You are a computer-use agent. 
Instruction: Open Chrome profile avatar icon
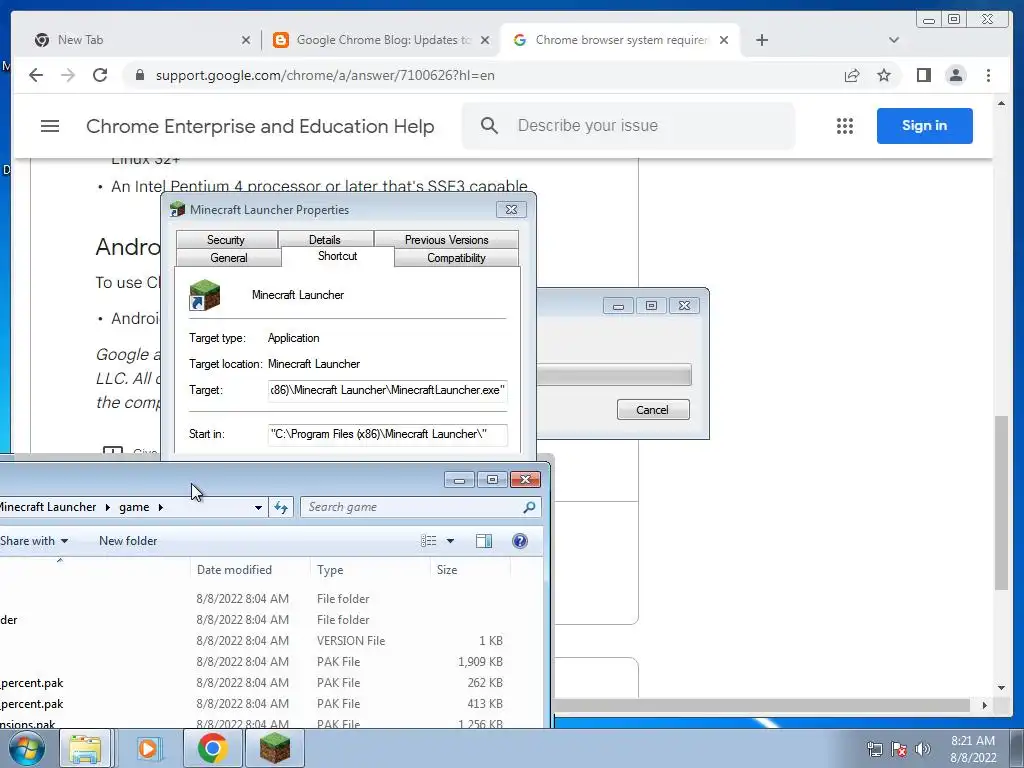point(955,75)
